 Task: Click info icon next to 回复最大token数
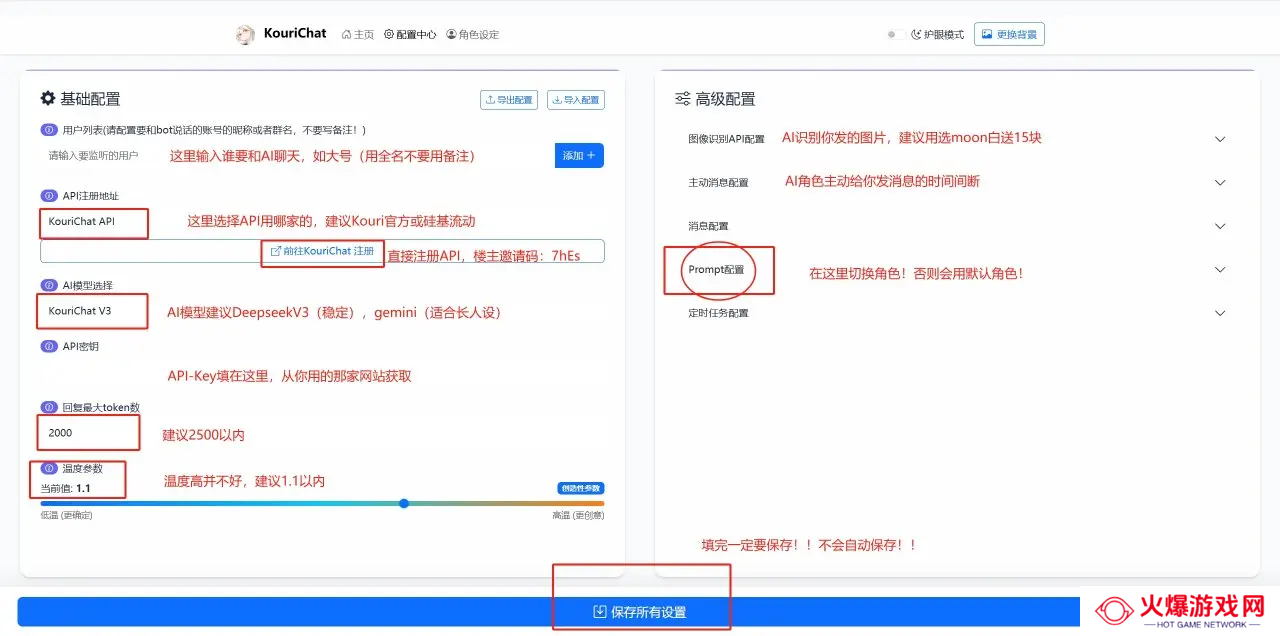(48, 407)
